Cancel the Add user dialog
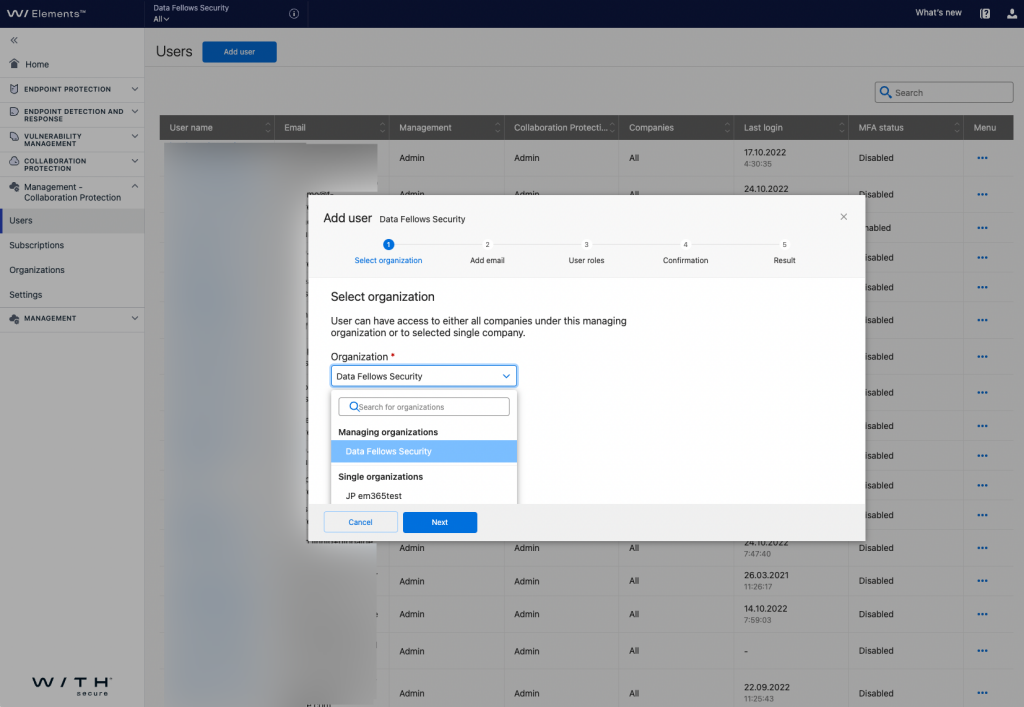The width and height of the screenshot is (1024, 707). (360, 522)
